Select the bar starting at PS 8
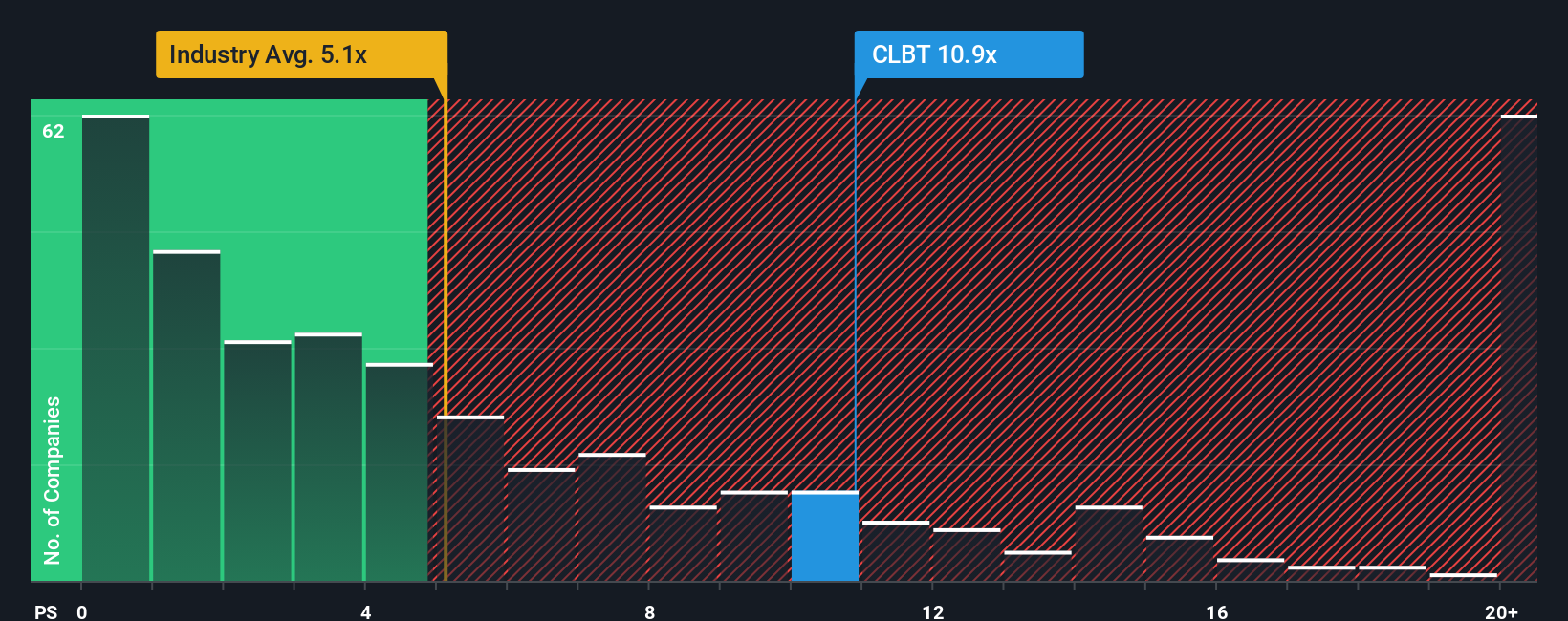1568x621 pixels. coord(683,544)
